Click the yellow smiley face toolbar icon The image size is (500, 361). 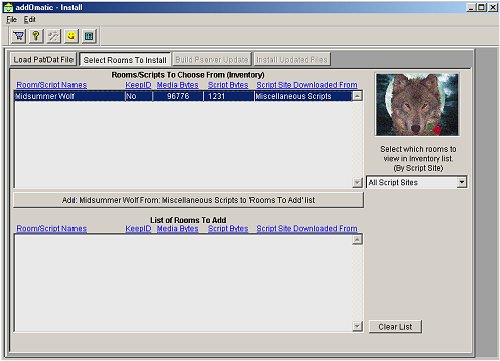coord(71,36)
